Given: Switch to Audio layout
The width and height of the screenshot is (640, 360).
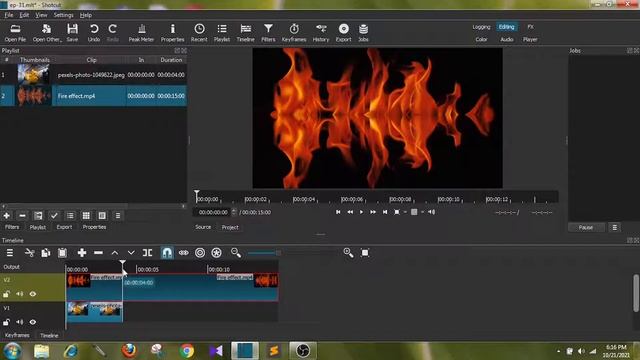Looking at the screenshot, I should coord(507,40).
